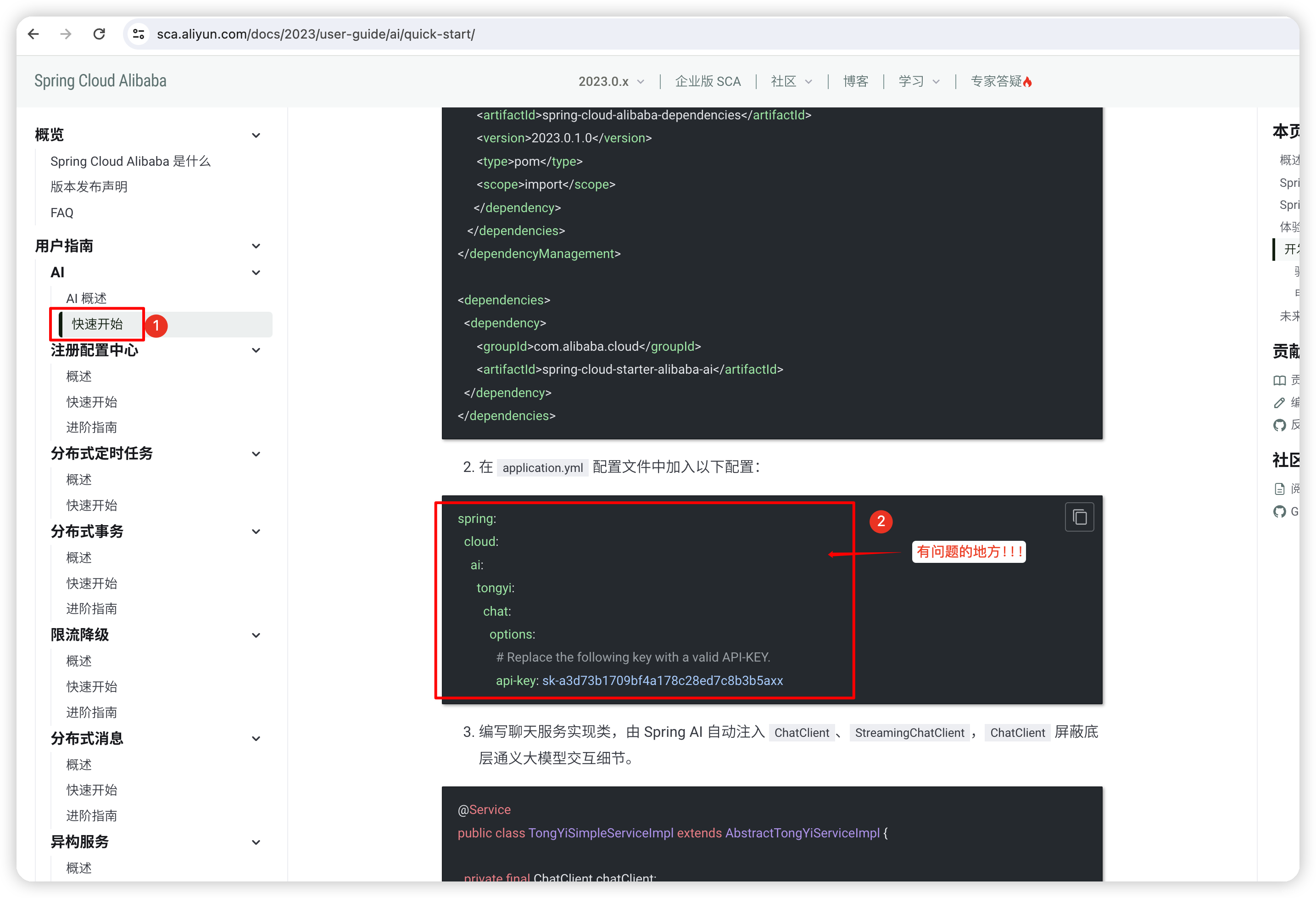Screen dimensions: 1316x898
Task: Open 快速开始 under 分布式事务
Action: coord(92,583)
